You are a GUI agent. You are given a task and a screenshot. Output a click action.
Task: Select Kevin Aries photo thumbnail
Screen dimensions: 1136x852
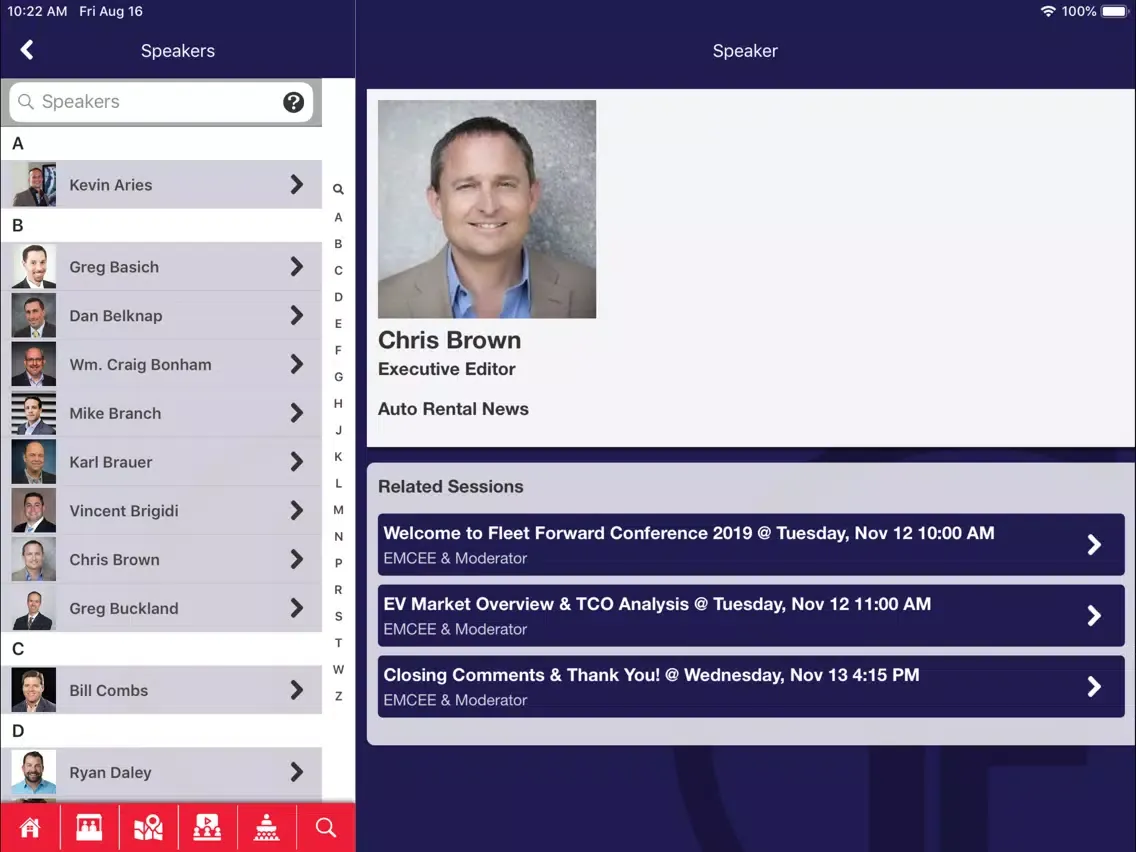33,184
